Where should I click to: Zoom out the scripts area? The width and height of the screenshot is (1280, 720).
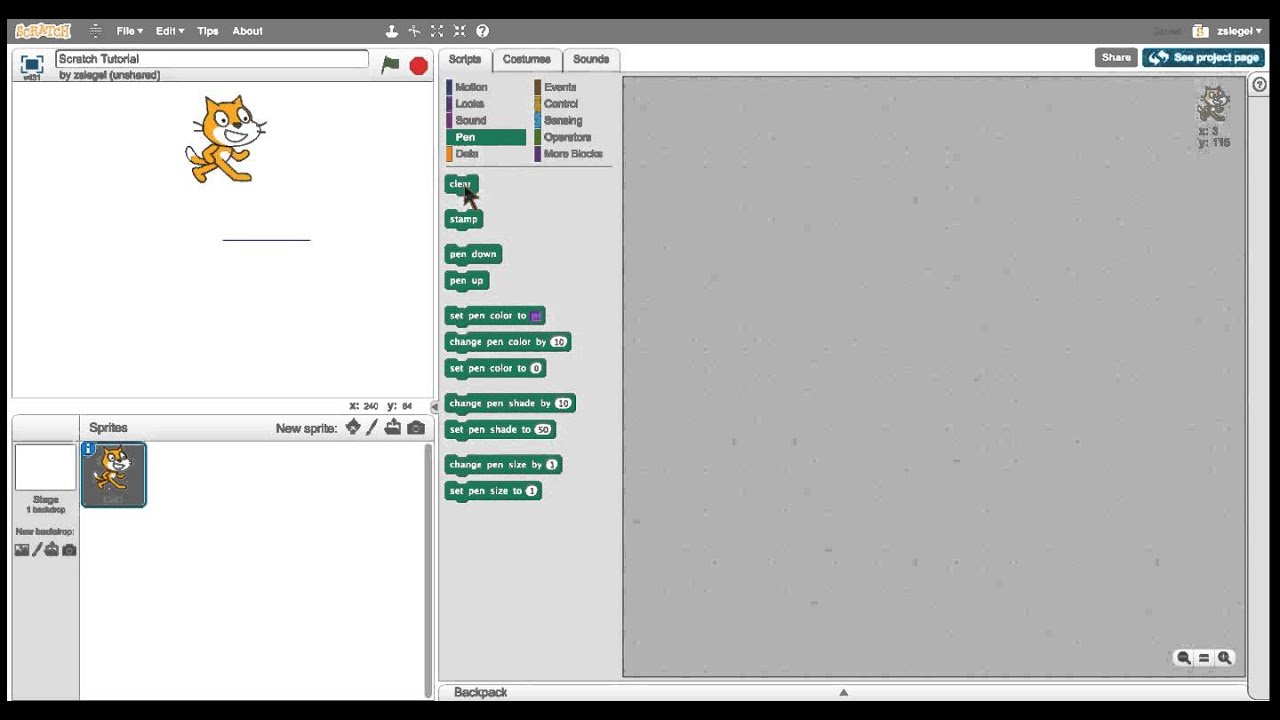point(1184,658)
